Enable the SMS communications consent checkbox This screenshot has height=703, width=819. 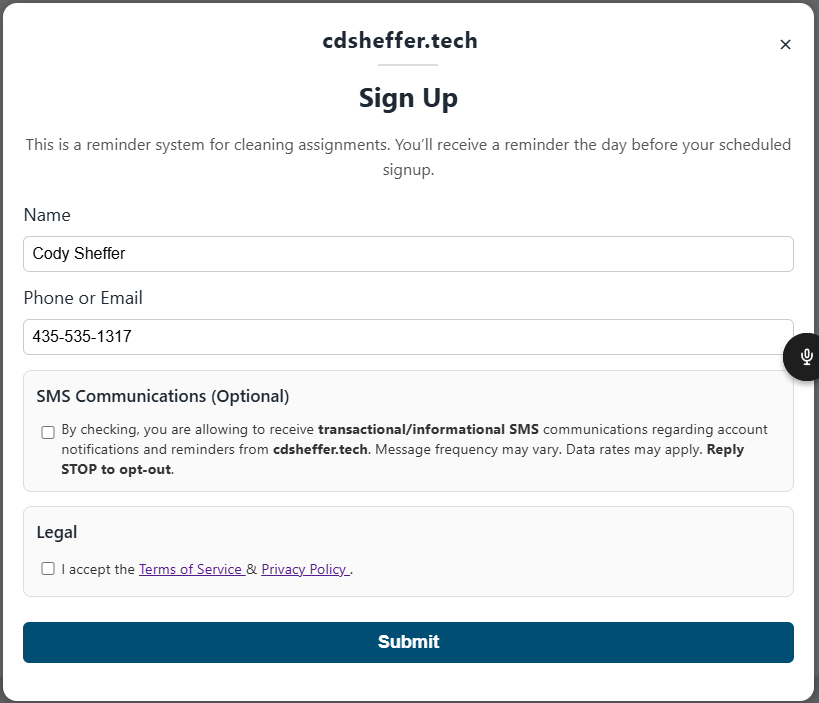(47, 432)
